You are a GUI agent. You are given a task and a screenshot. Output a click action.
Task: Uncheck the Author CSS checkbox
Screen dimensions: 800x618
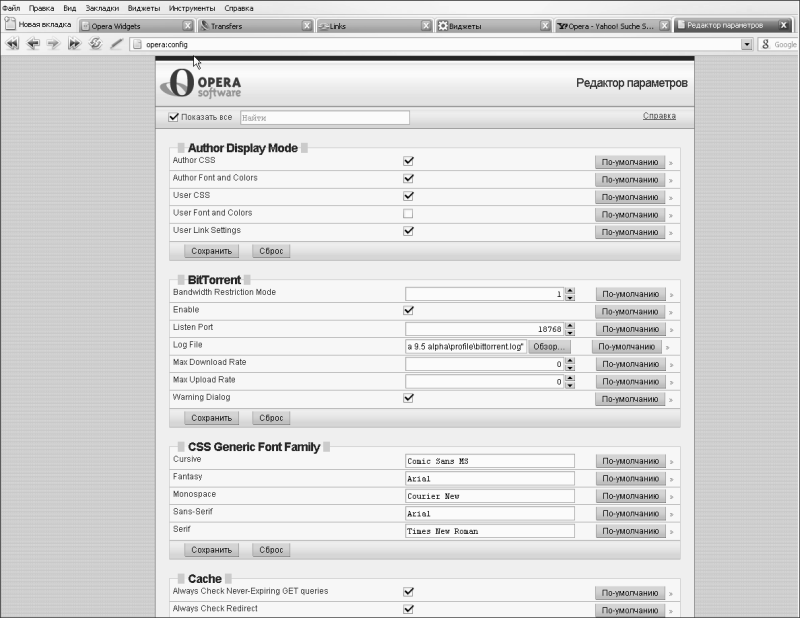[408, 160]
